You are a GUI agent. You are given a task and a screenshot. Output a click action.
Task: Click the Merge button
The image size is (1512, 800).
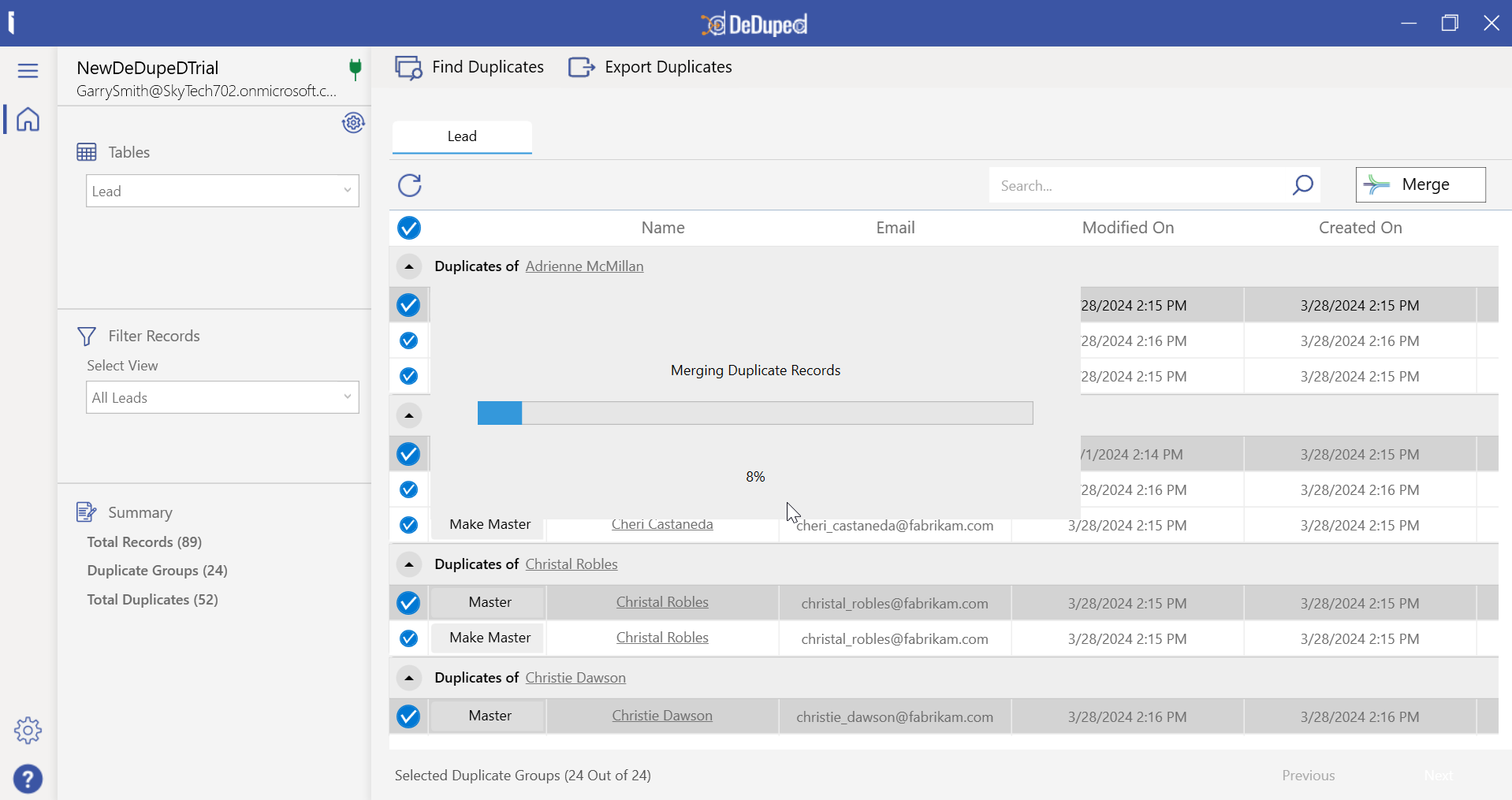(1421, 184)
